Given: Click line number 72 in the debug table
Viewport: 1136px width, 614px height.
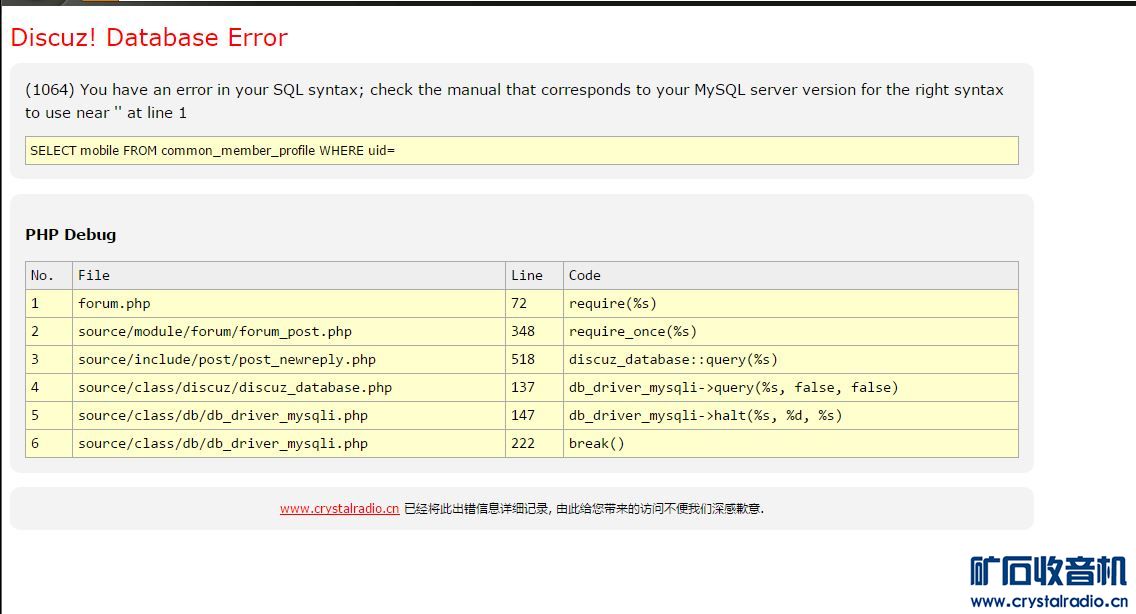Looking at the screenshot, I should point(534,304).
